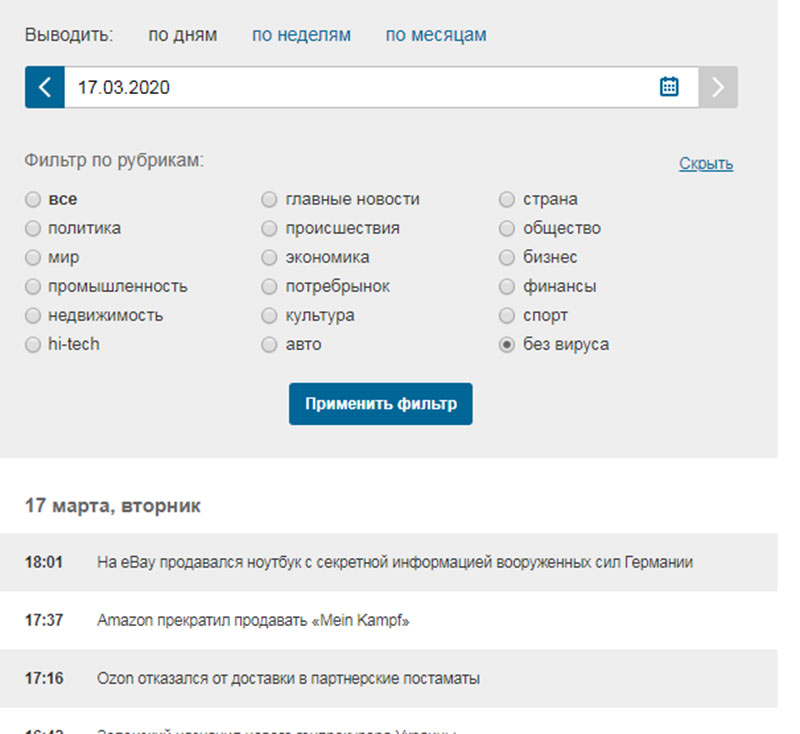This screenshot has width=800, height=734.
Task: Pick the 'спорт' rubric filter
Action: [x=507, y=315]
